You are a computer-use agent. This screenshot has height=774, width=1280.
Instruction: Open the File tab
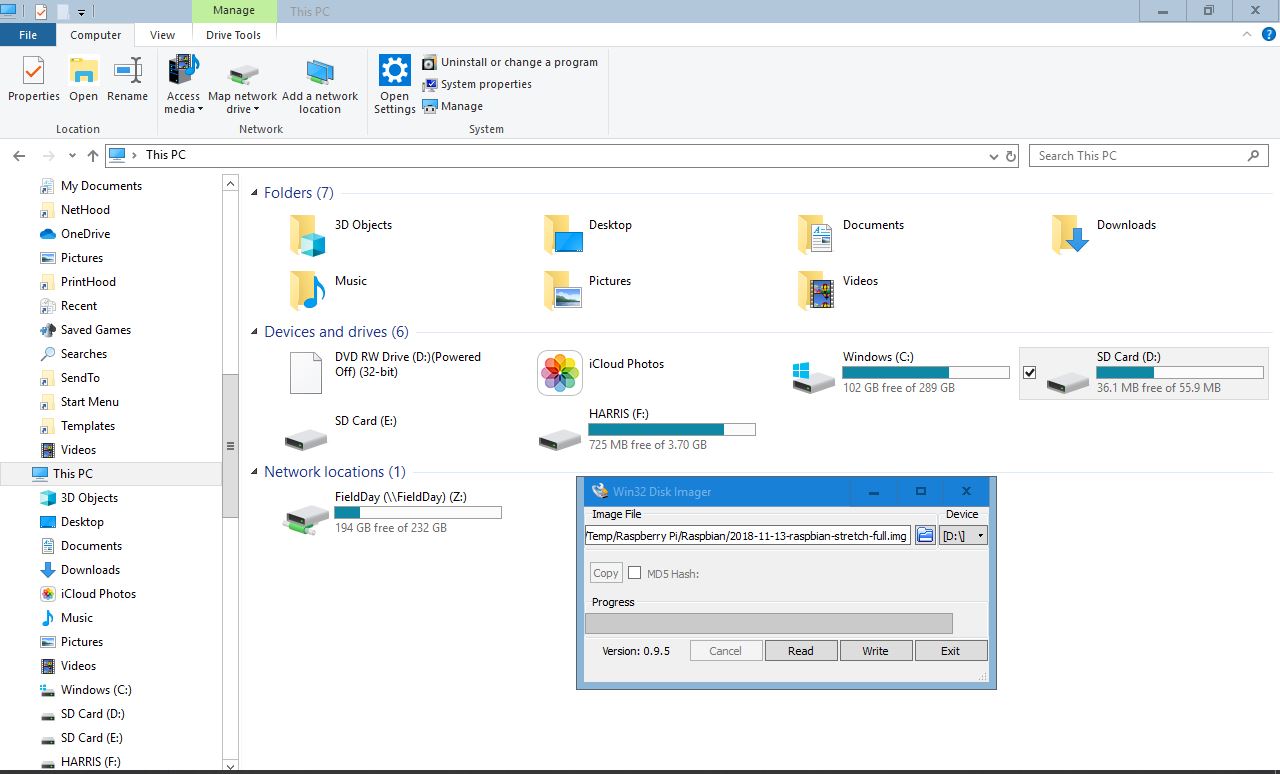tap(28, 35)
